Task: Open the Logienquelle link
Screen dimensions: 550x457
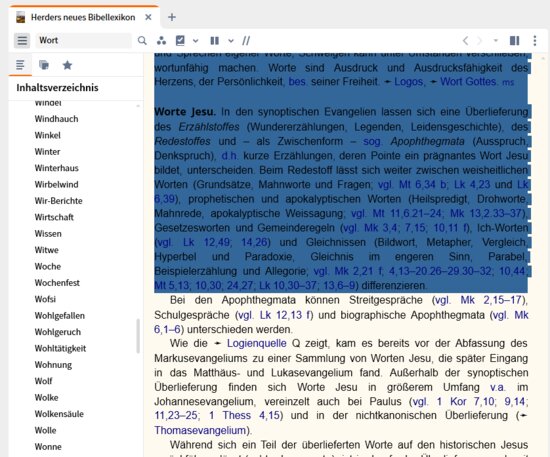Action: [x=257, y=343]
